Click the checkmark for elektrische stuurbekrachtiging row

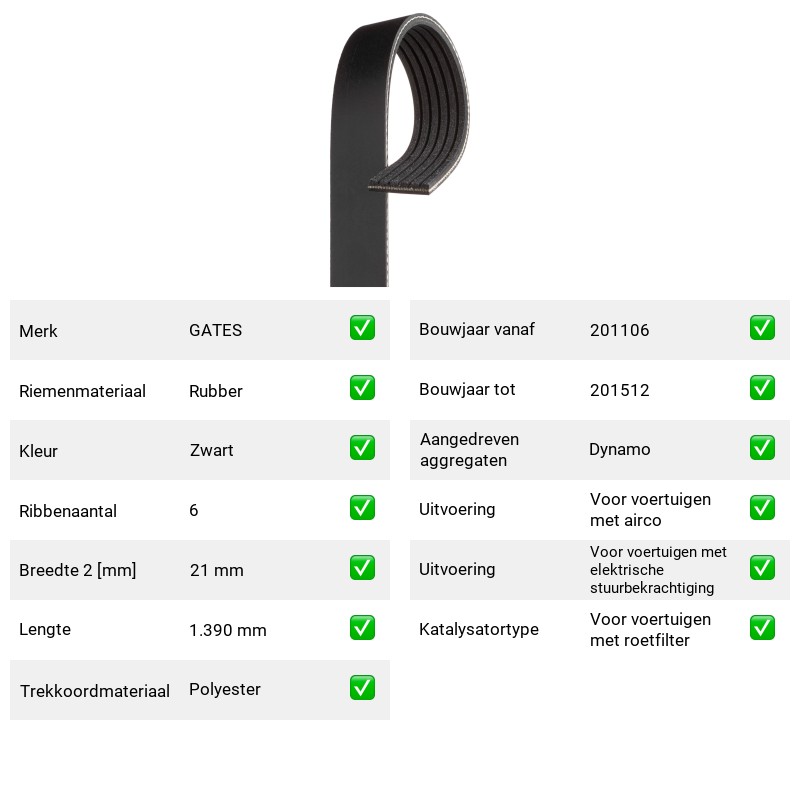pos(762,568)
